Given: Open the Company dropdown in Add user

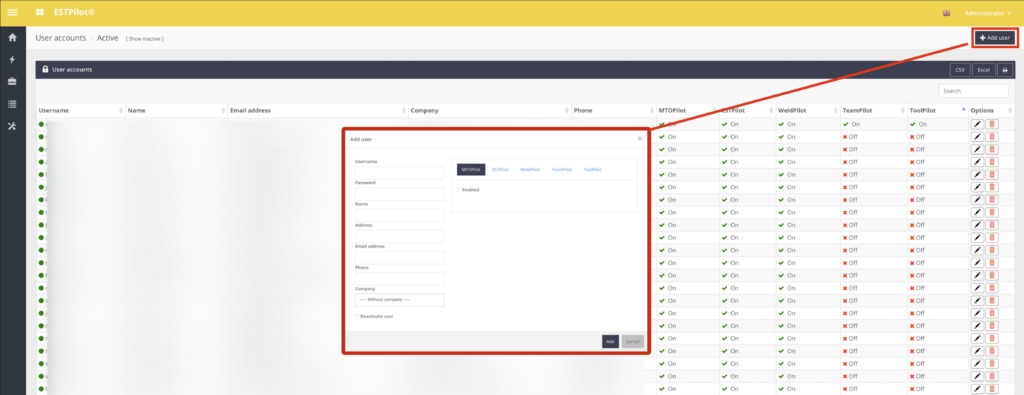Looking at the screenshot, I should [x=400, y=300].
